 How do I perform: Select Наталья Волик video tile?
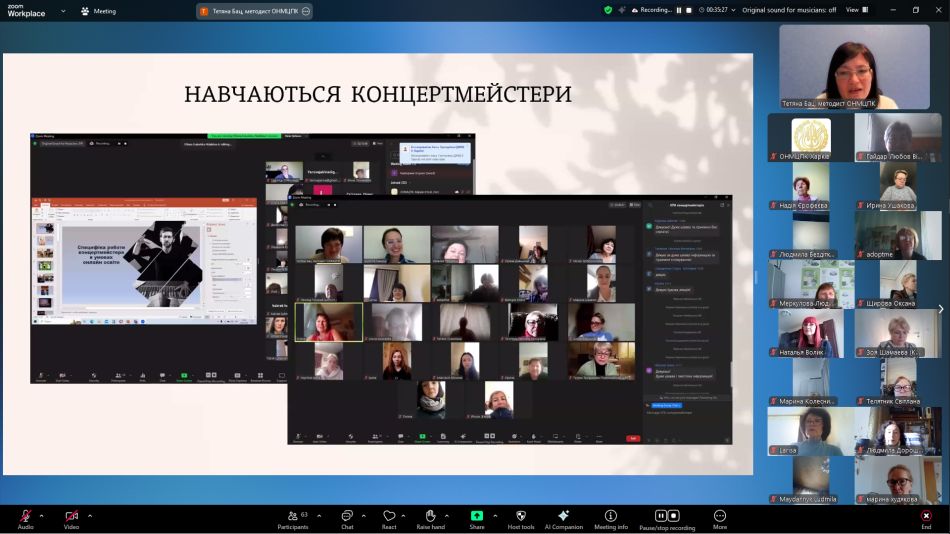pyautogui.click(x=811, y=333)
